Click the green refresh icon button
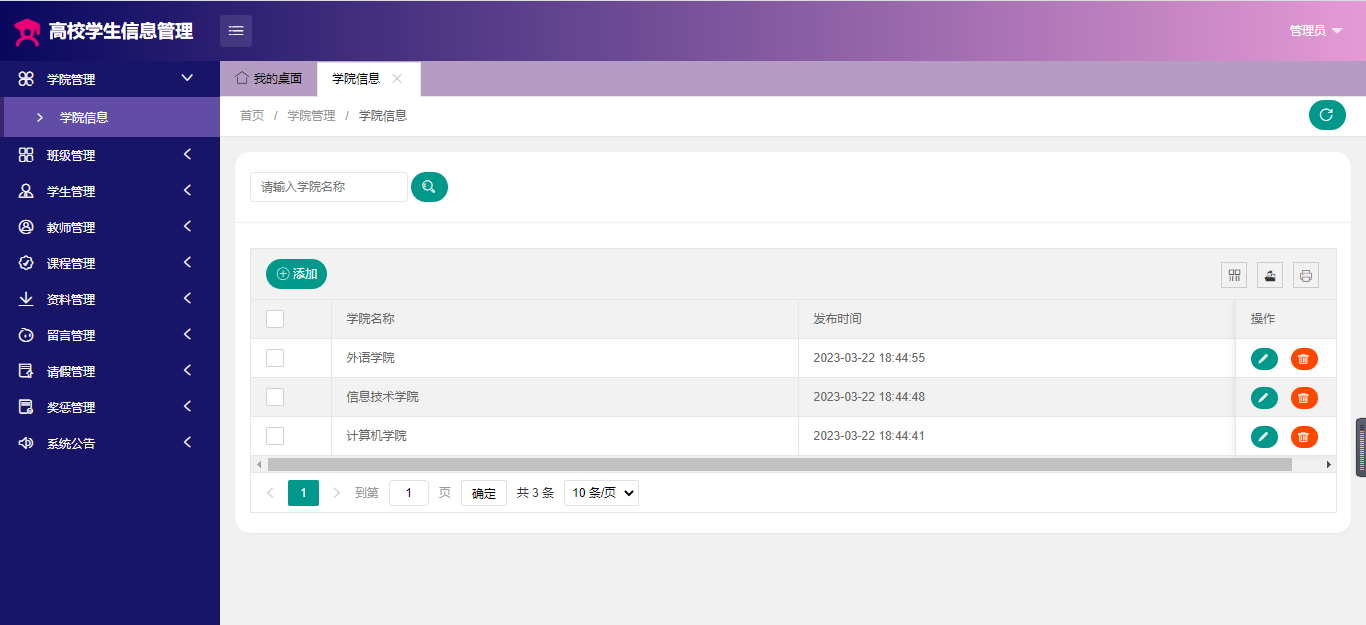 point(1327,115)
